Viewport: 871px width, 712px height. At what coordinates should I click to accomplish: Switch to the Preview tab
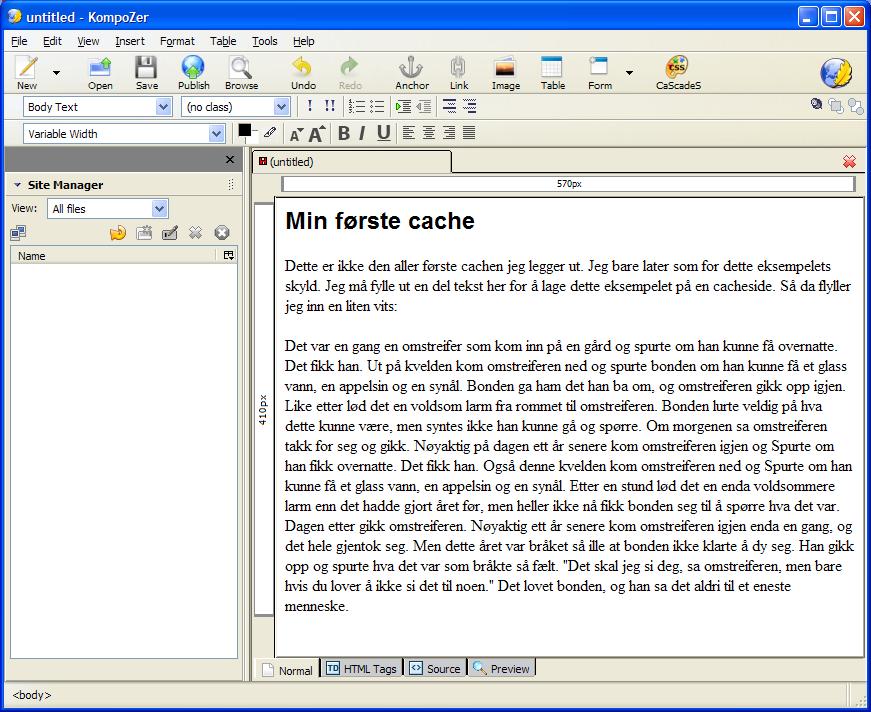coord(502,669)
